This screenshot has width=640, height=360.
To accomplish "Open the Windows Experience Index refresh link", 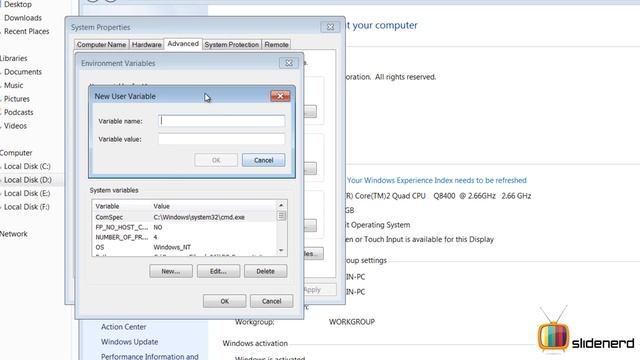I will click(x=437, y=180).
